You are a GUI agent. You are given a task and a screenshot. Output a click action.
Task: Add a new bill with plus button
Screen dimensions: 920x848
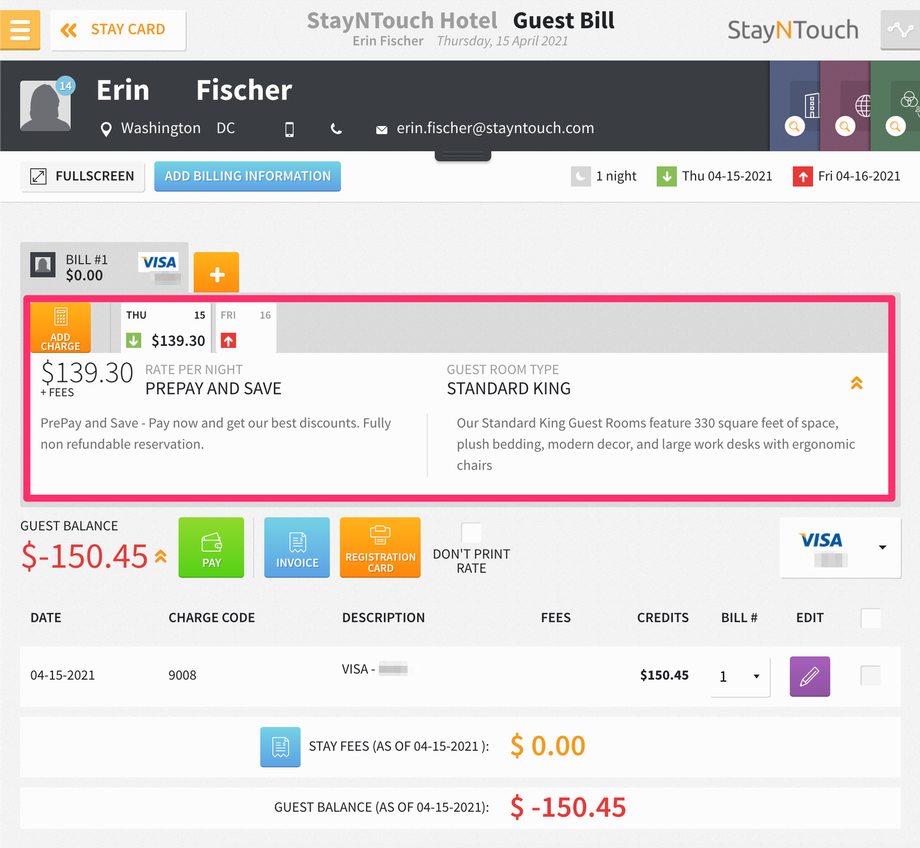coord(217,272)
